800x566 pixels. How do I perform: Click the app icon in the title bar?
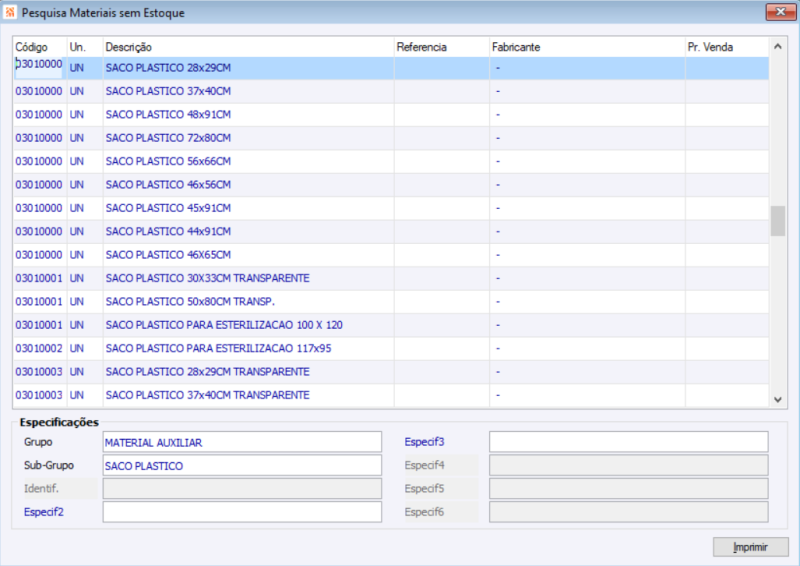[x=10, y=12]
